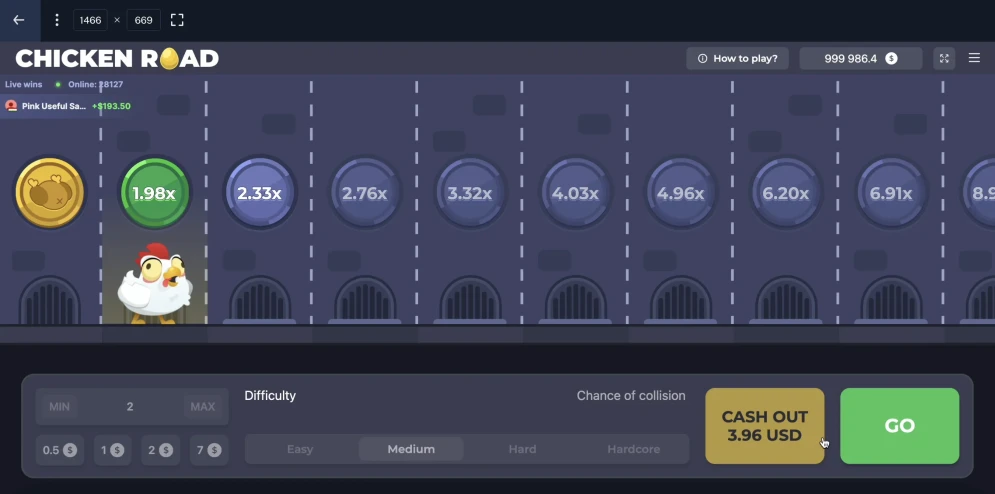Open the hamburger menu
This screenshot has width=995, height=494.
(x=975, y=58)
